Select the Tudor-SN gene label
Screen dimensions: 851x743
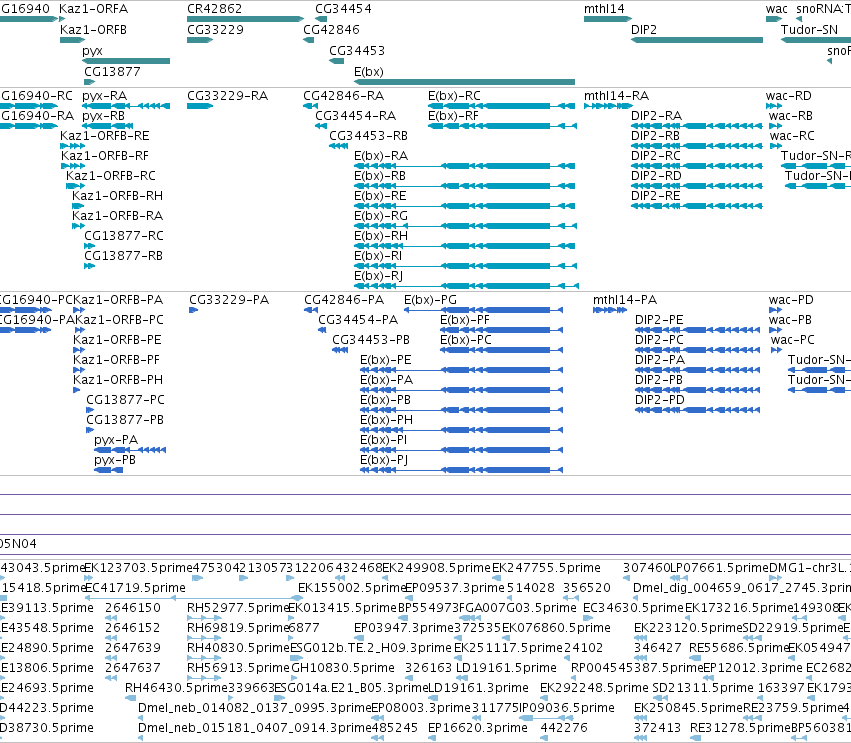pos(809,30)
